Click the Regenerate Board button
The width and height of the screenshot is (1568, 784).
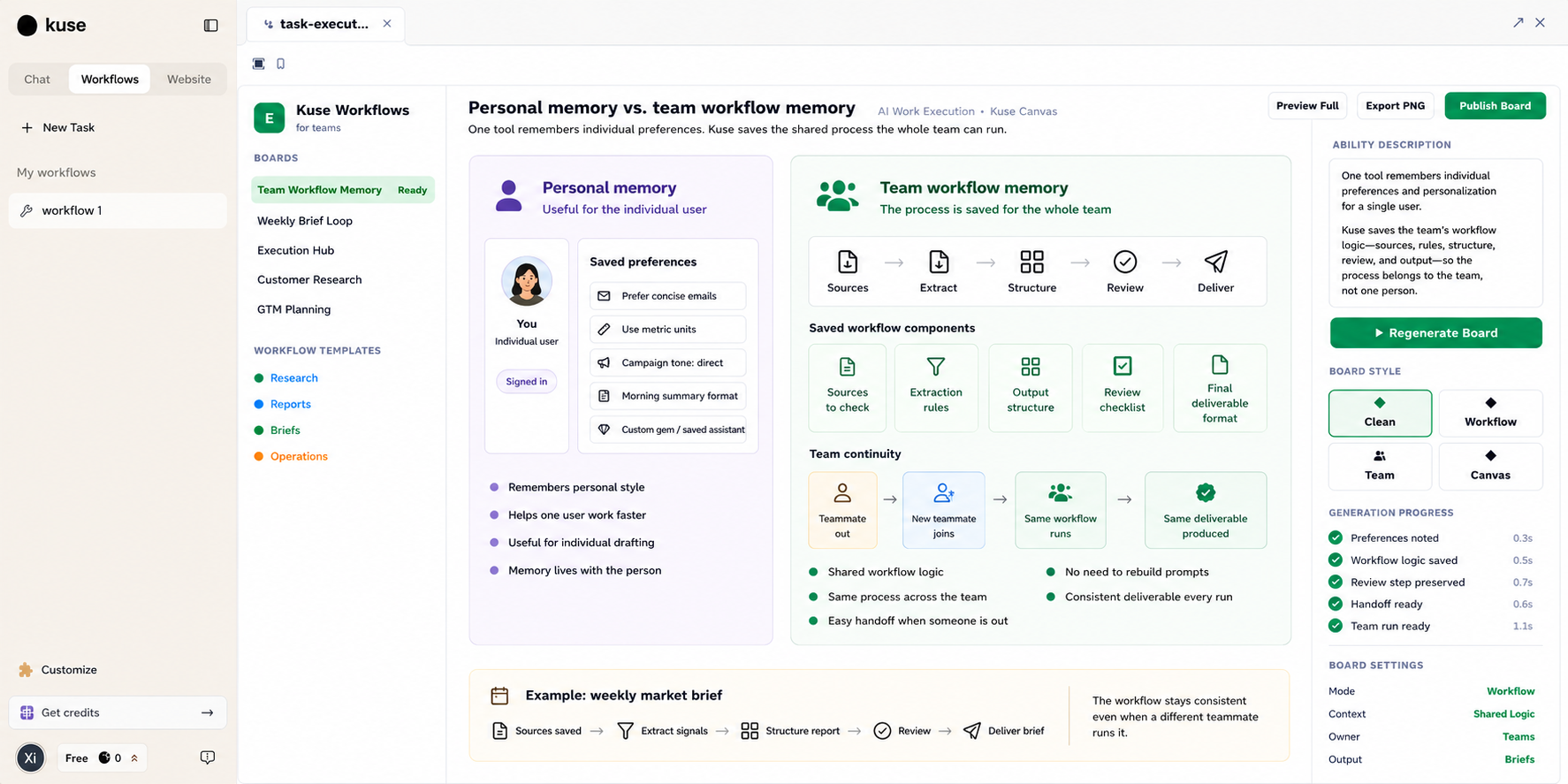pos(1435,333)
